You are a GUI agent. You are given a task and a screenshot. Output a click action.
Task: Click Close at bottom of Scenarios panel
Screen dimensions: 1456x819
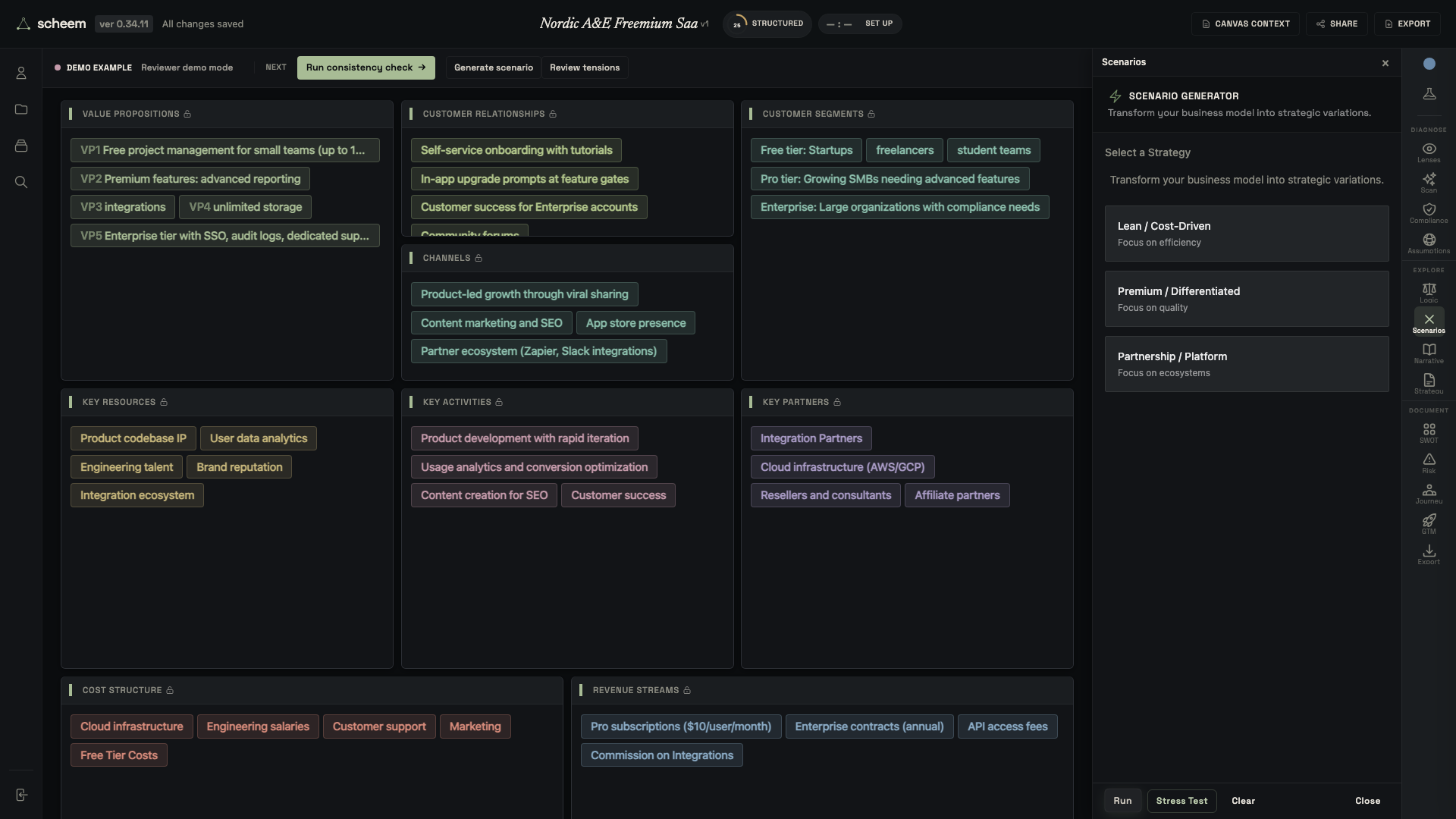[1367, 801]
